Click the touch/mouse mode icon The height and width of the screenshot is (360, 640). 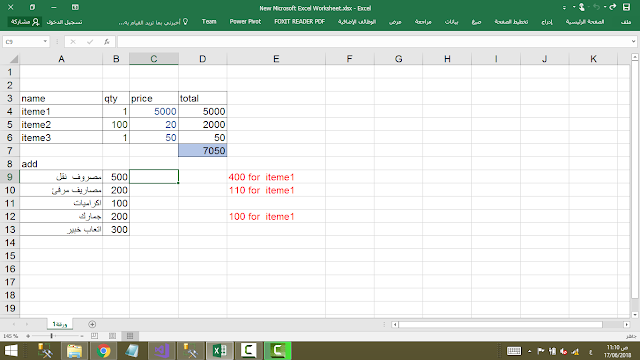tap(582, 7)
